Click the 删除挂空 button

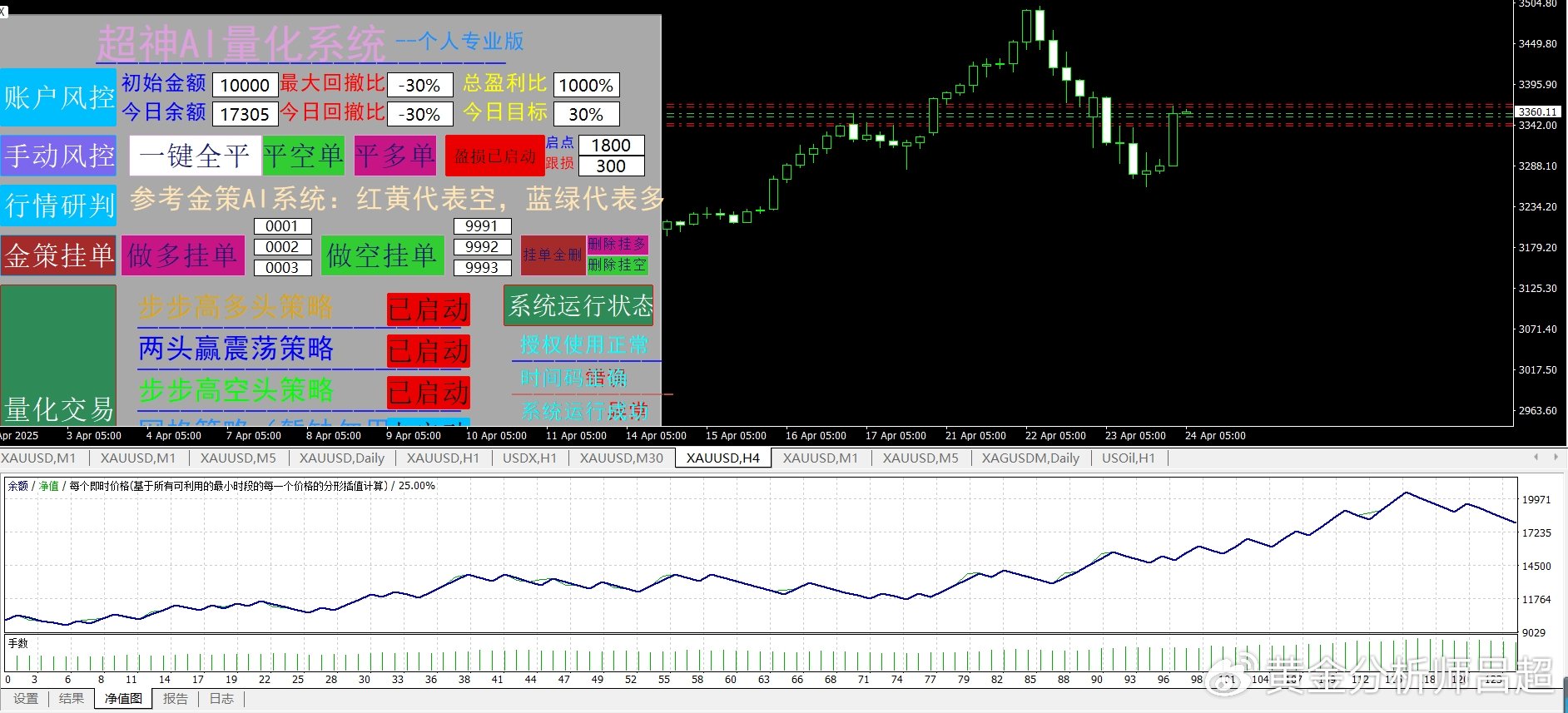[617, 265]
